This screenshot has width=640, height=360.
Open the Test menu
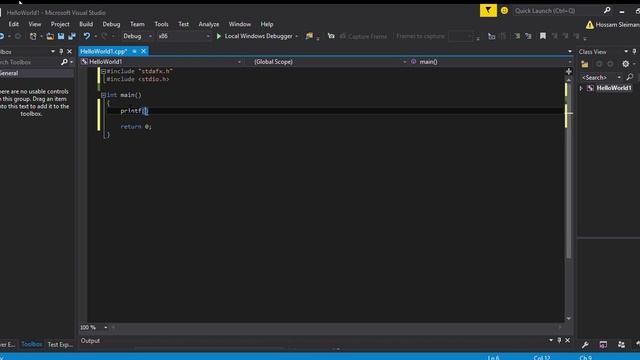pos(184,24)
